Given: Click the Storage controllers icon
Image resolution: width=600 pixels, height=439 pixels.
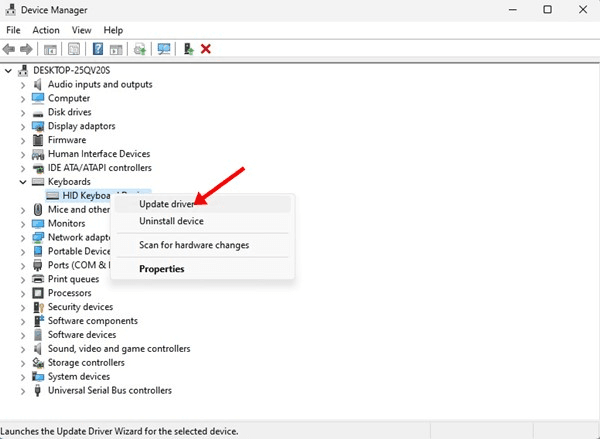Looking at the screenshot, I should 38,362.
